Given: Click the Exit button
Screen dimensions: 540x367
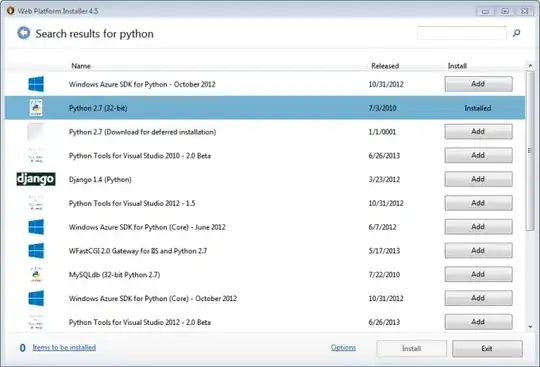Looking at the screenshot, I should click(487, 348).
